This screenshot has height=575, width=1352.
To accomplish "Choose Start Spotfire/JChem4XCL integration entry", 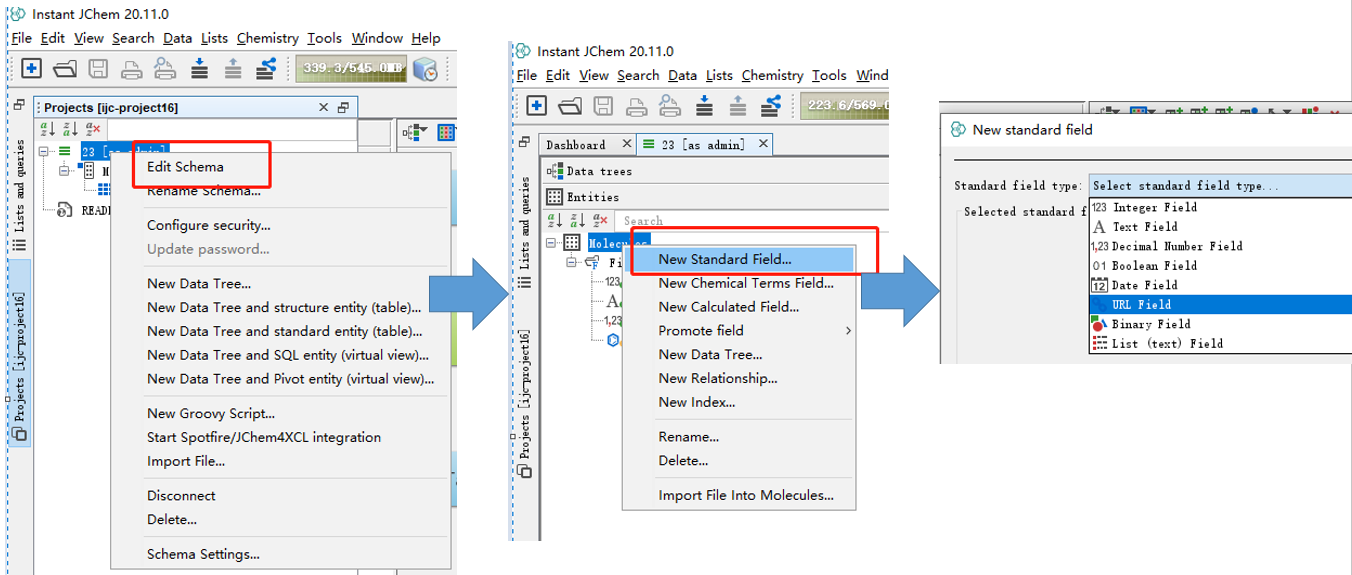I will coord(263,437).
